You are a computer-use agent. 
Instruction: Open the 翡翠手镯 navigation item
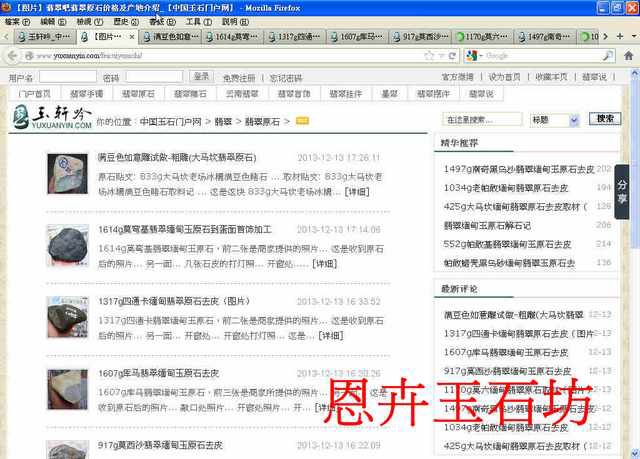[87, 94]
